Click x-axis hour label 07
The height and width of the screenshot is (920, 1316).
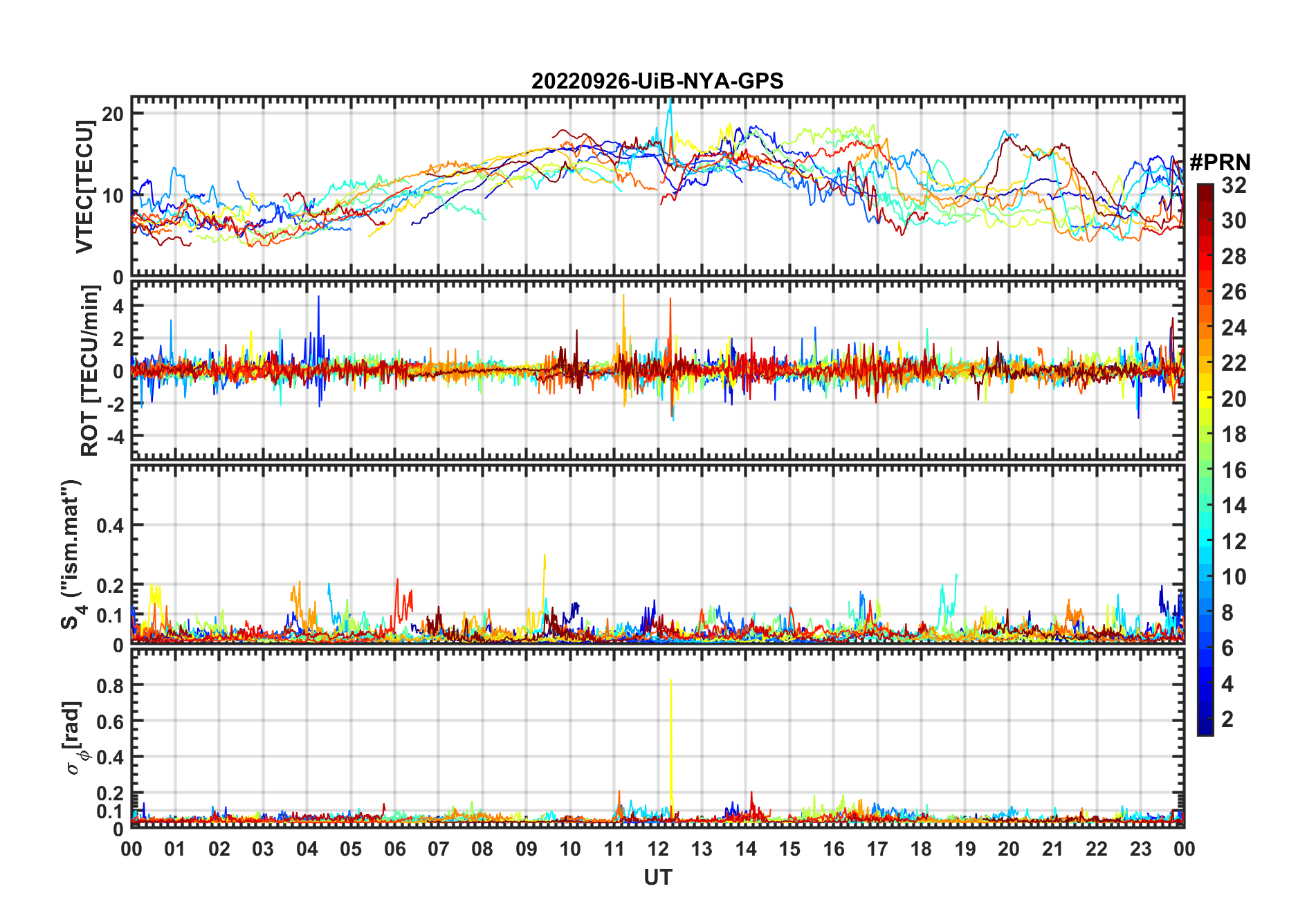pyautogui.click(x=439, y=849)
